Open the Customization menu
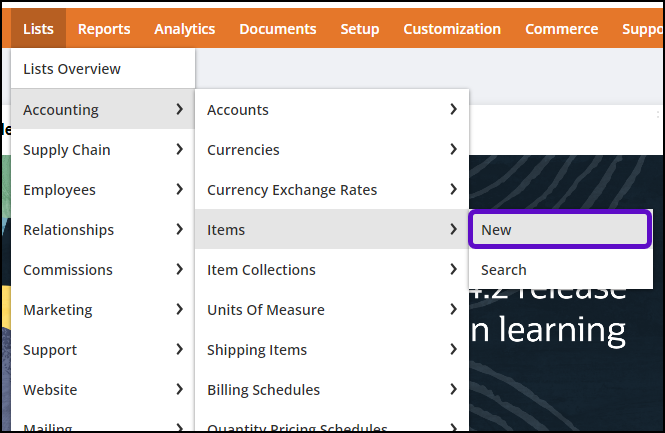Image resolution: width=665 pixels, height=433 pixels. [x=452, y=29]
